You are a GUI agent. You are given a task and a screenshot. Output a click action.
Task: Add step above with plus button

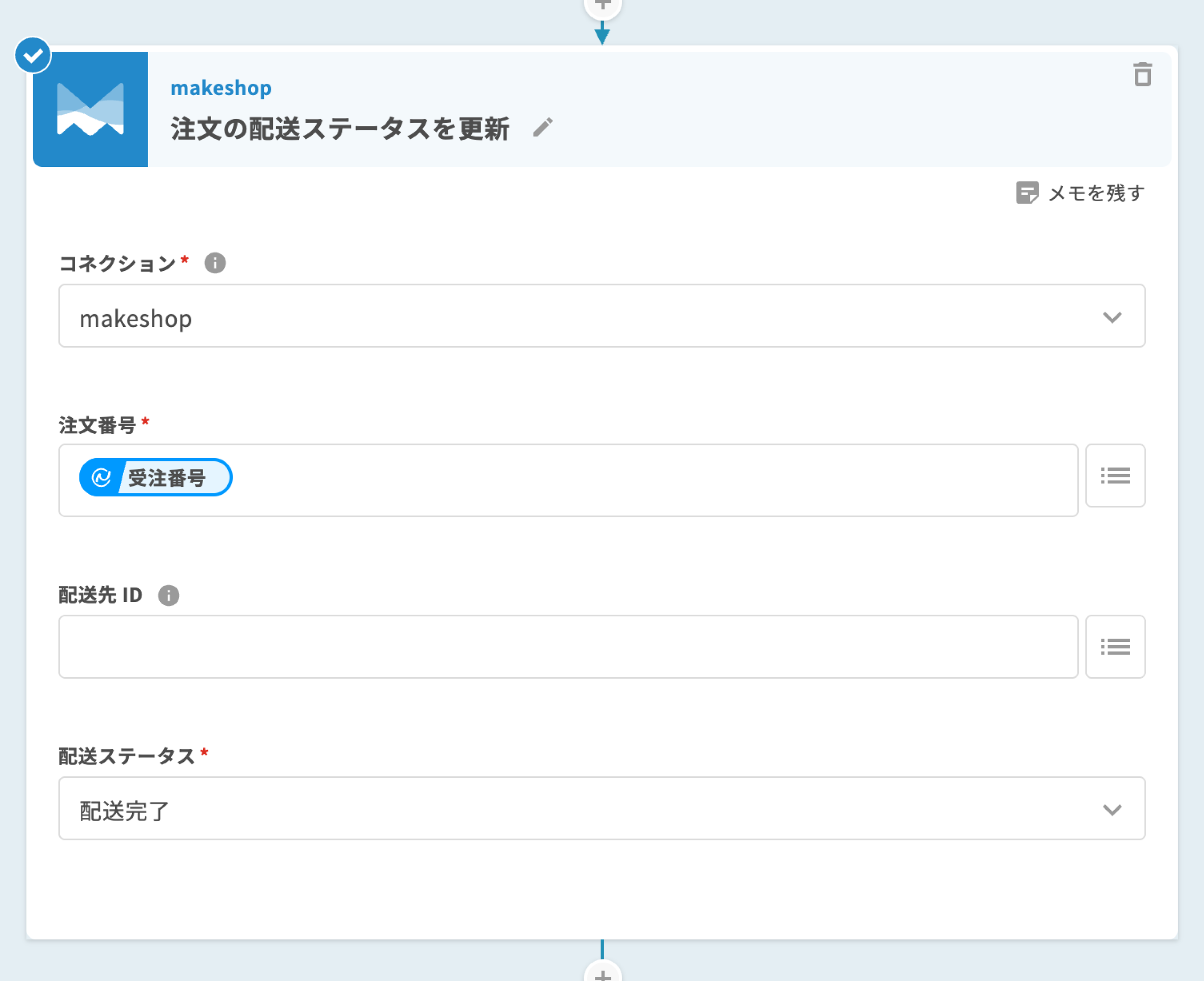[602, 6]
